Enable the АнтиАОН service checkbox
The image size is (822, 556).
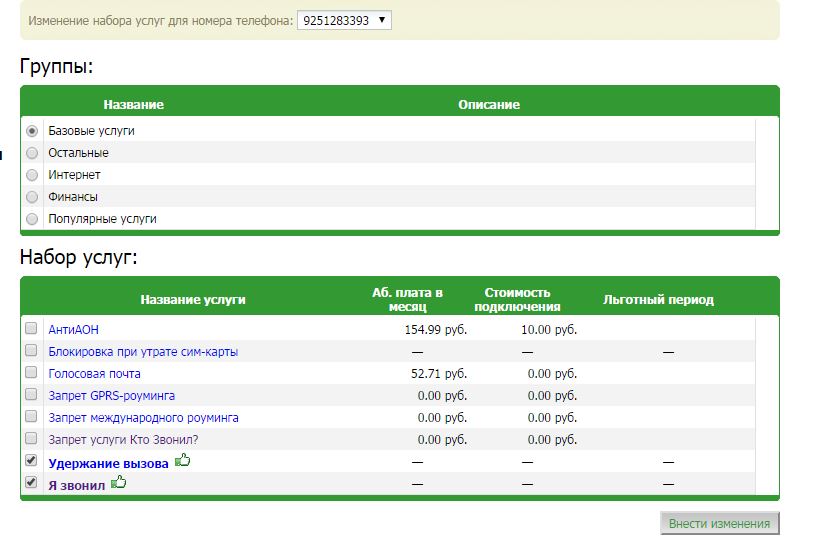pyautogui.click(x=31, y=329)
